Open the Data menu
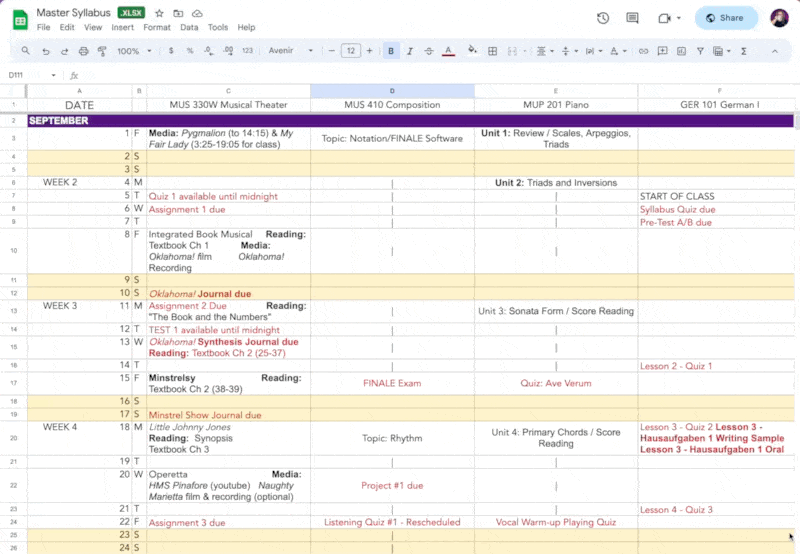Screen dimensions: 800x554 189,28
